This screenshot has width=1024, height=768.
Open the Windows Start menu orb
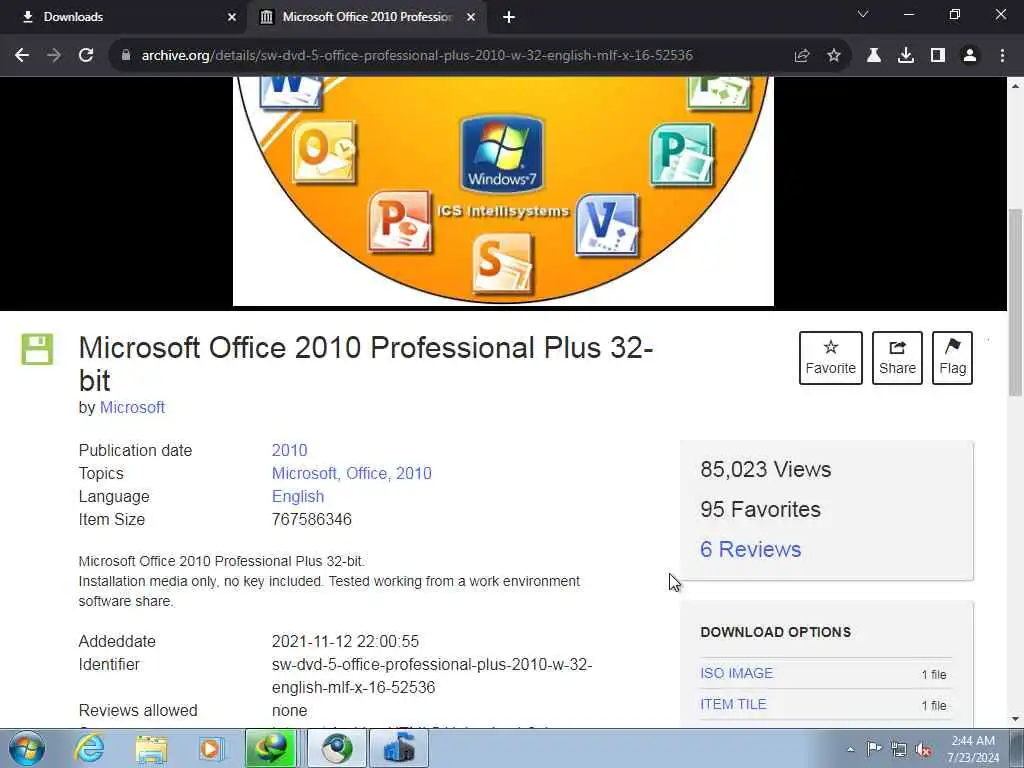(27, 748)
